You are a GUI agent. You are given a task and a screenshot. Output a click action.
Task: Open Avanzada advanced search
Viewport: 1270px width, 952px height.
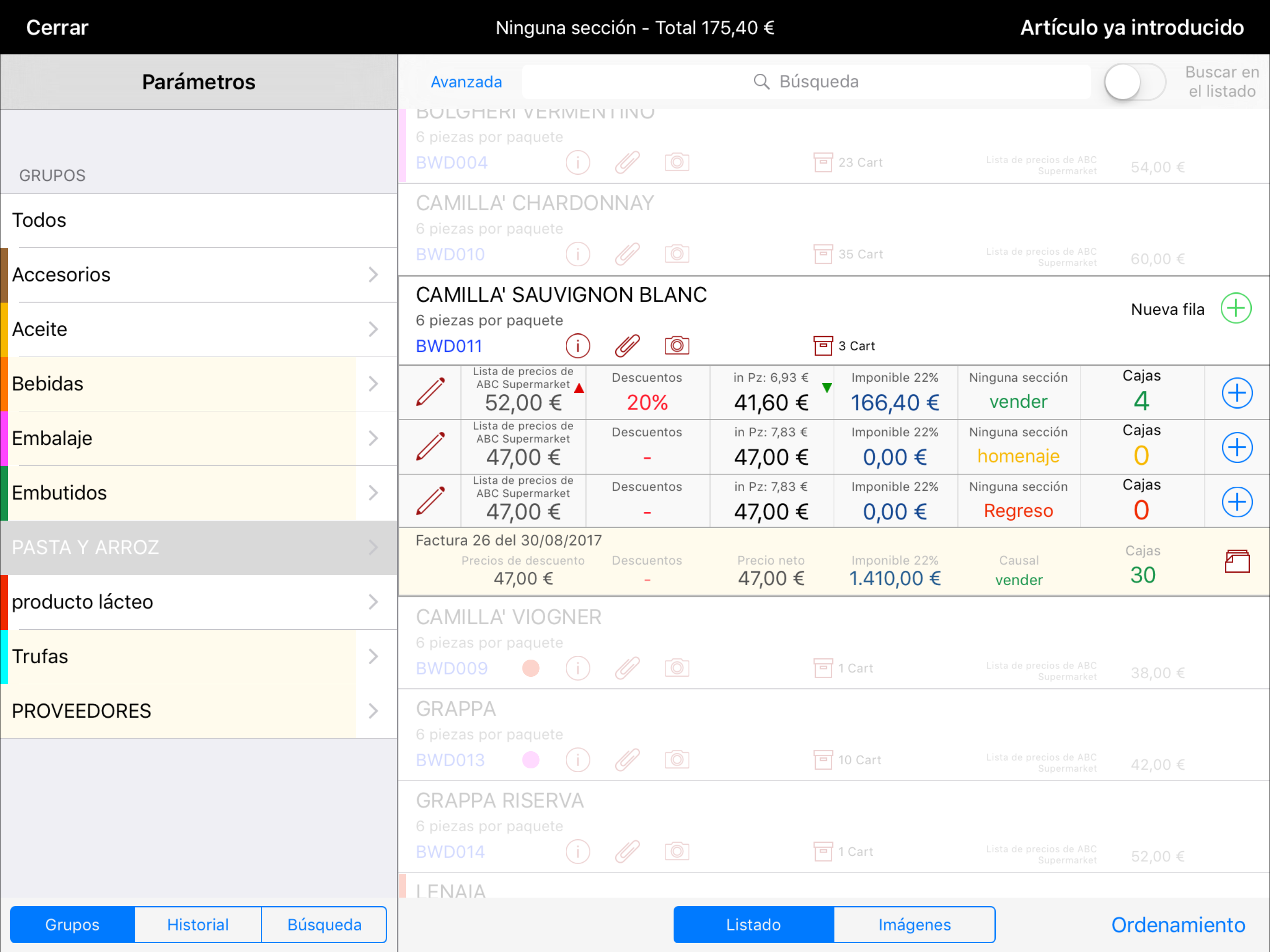(466, 82)
